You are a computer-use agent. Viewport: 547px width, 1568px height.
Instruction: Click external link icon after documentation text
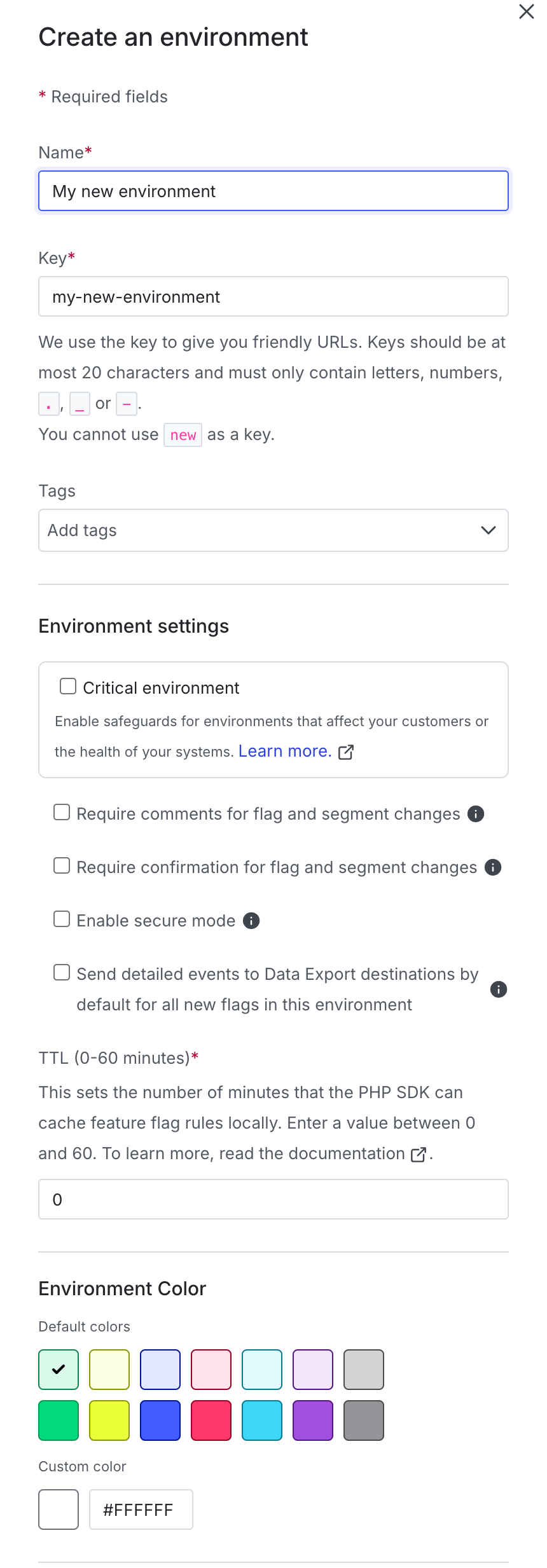(x=419, y=1155)
